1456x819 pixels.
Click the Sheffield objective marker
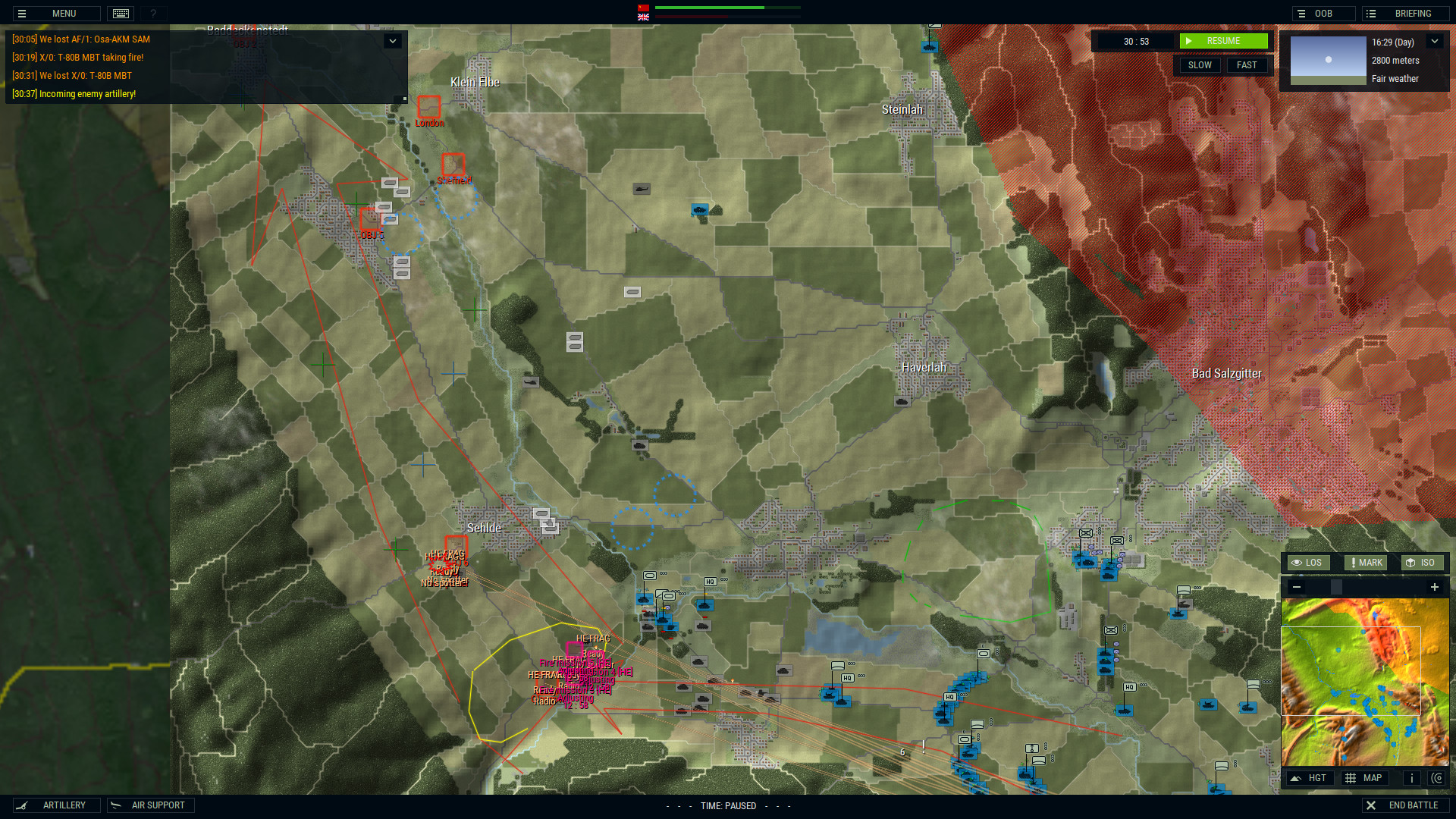tap(453, 165)
